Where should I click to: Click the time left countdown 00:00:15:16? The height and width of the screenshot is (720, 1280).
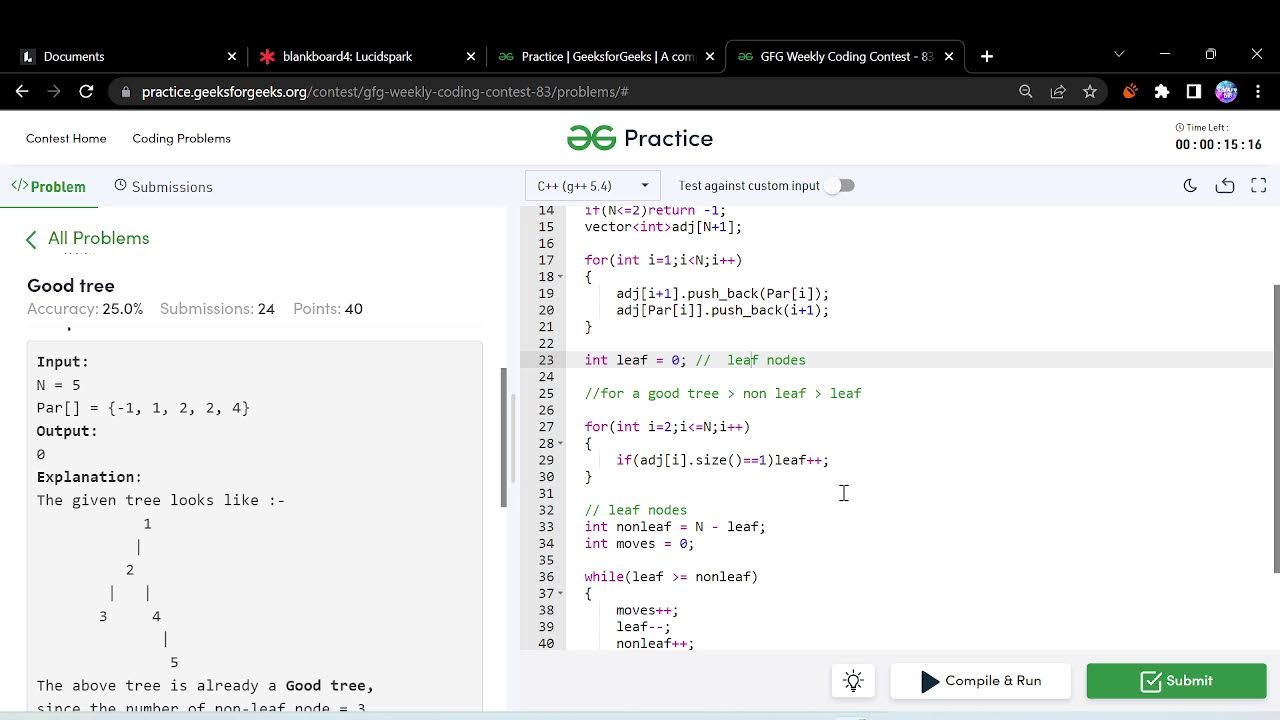point(1218,145)
